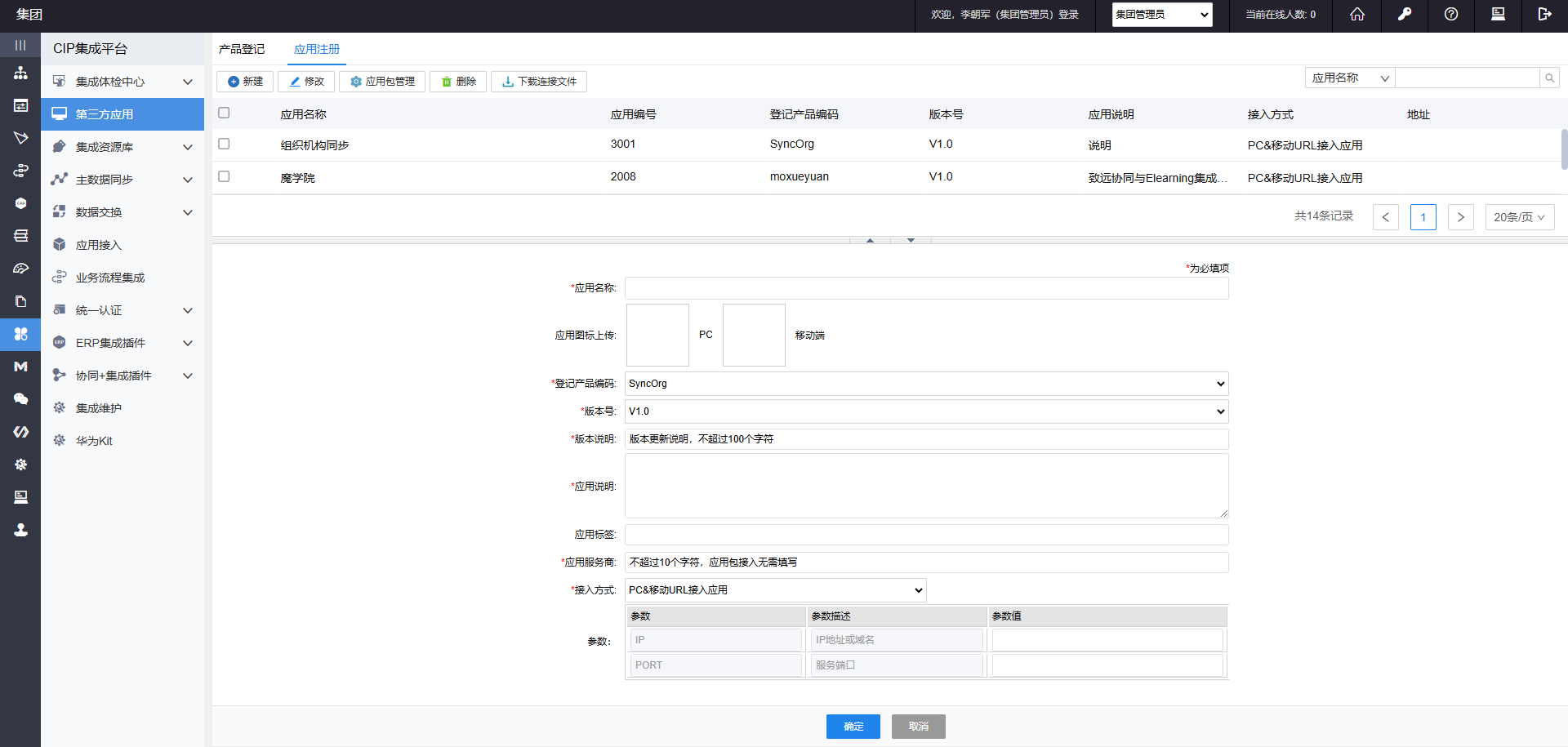Click the table's vertical scrollbar
Image resolution: width=1568 pixels, height=747 pixels.
[x=1563, y=149]
